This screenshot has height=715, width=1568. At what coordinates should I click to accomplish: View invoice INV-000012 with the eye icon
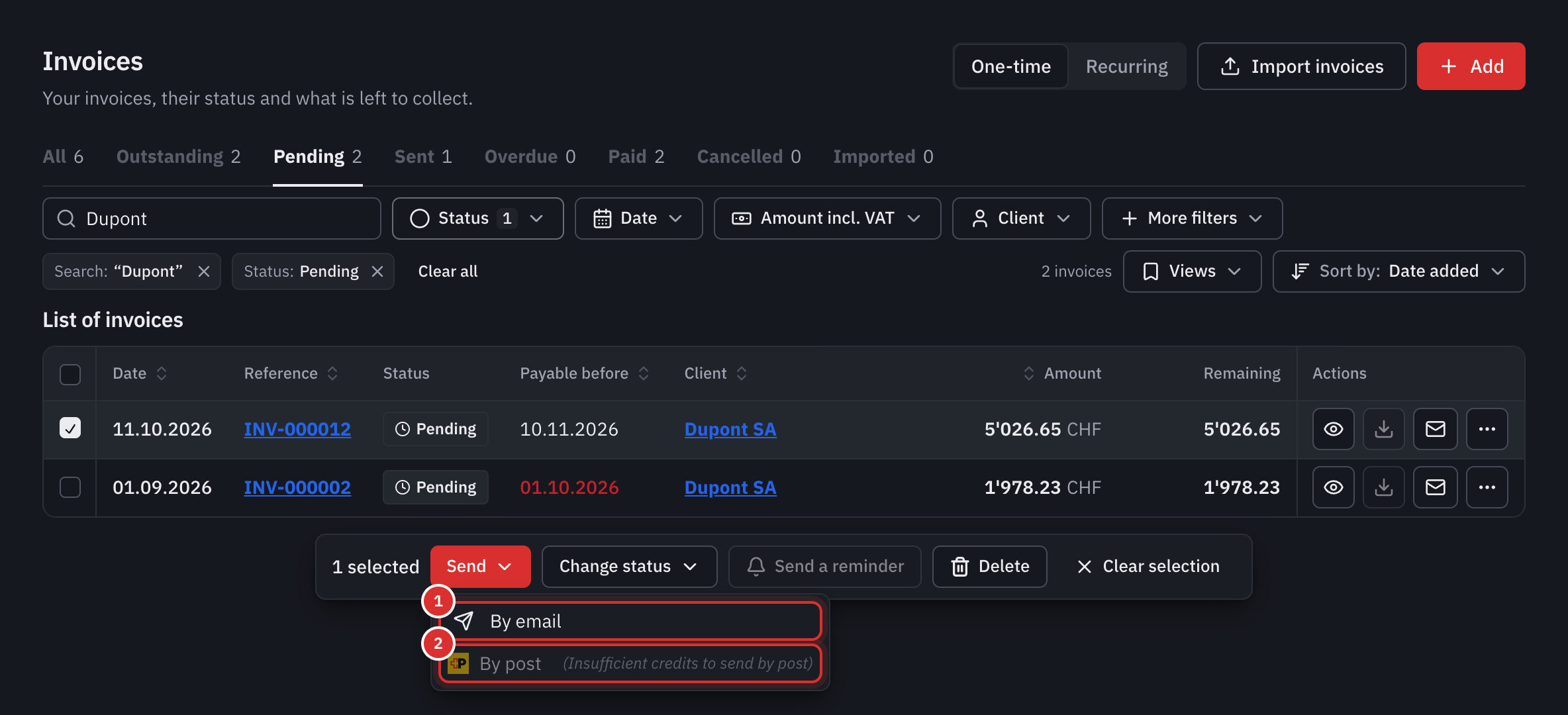1333,429
